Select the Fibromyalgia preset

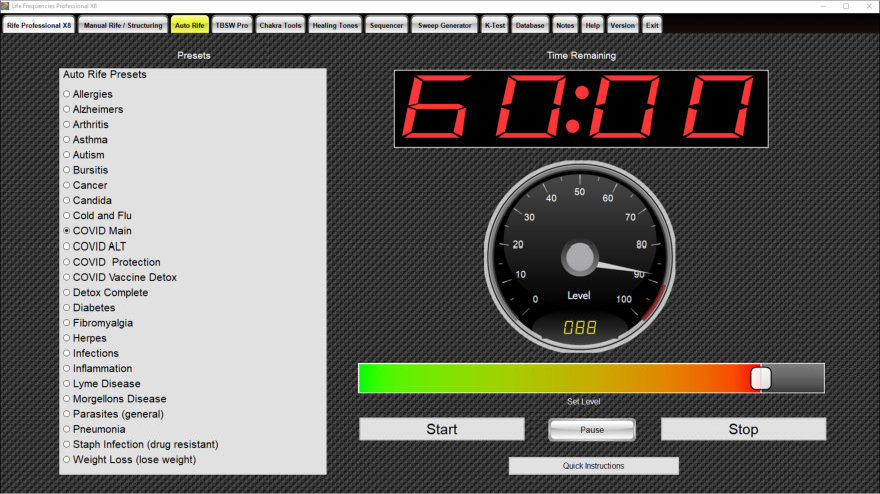[98, 323]
